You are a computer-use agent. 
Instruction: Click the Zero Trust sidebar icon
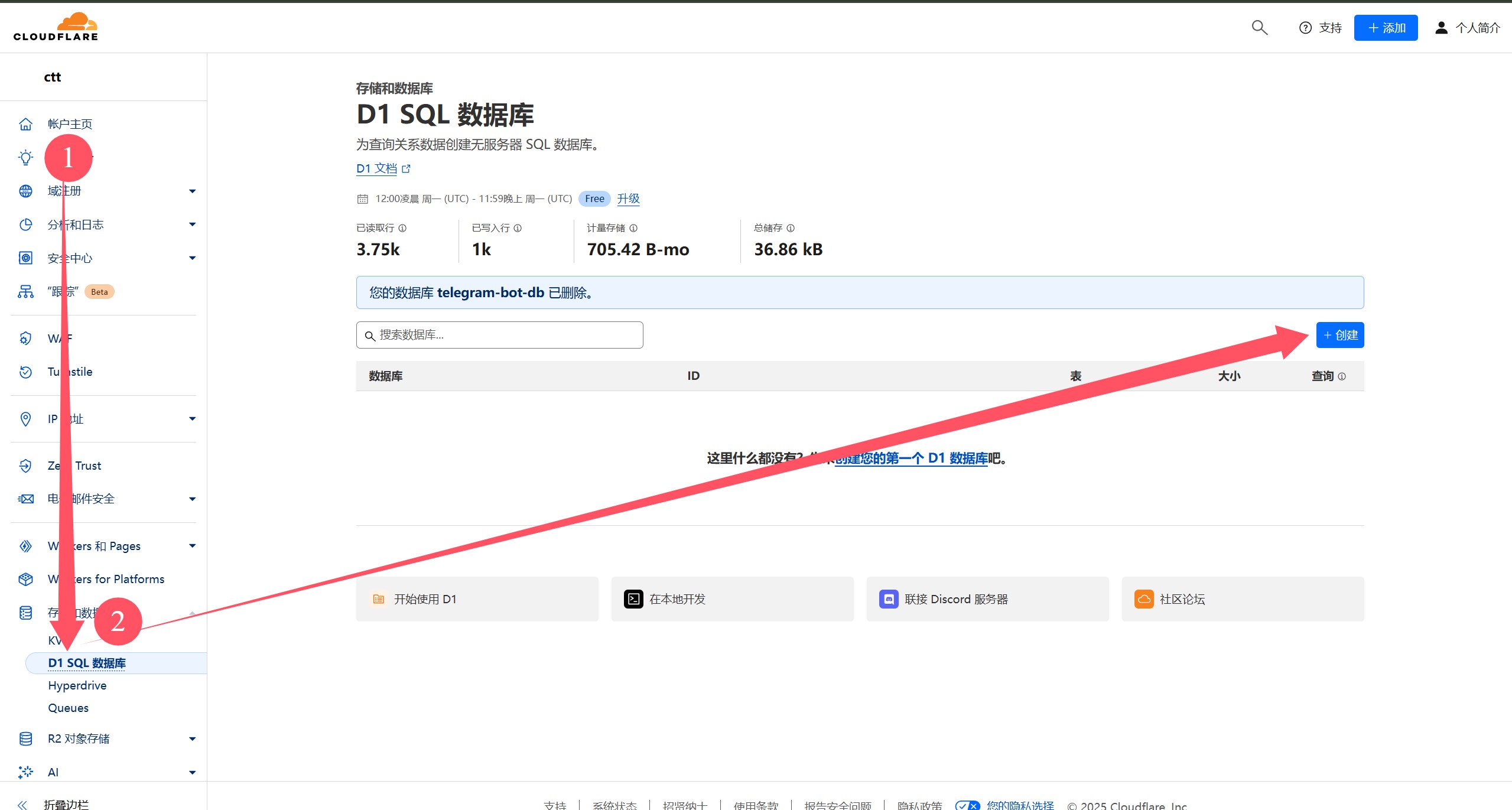click(x=25, y=466)
